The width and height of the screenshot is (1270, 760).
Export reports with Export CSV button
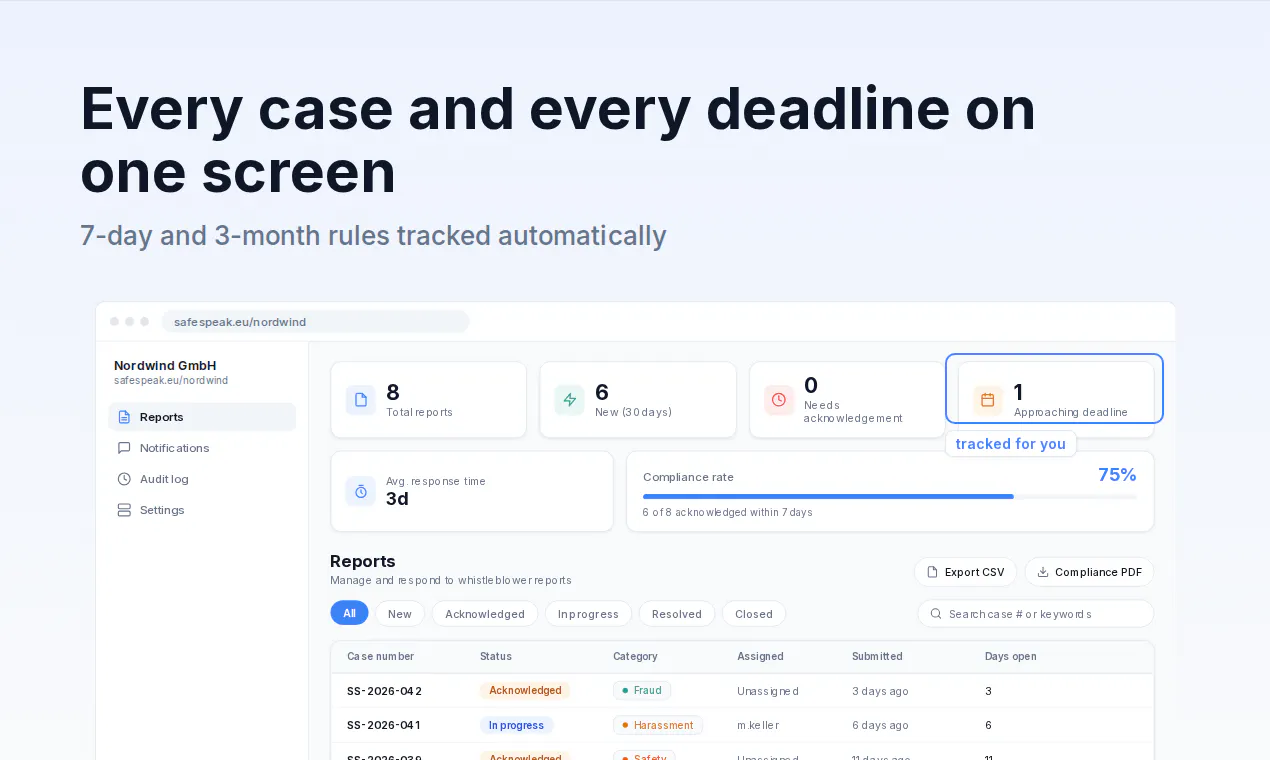coord(965,572)
